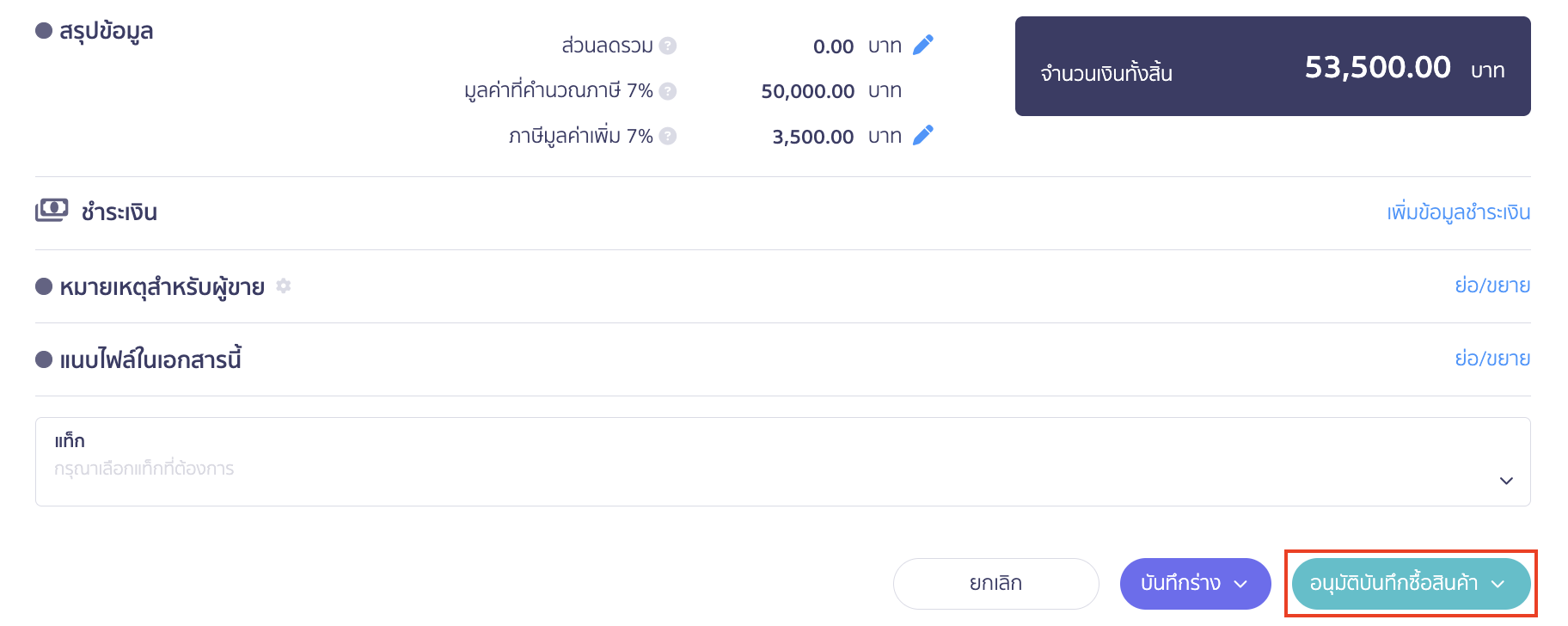Image resolution: width=1568 pixels, height=626 pixels.
Task: Click the ยกเลิก button to cancel
Action: coord(995,583)
